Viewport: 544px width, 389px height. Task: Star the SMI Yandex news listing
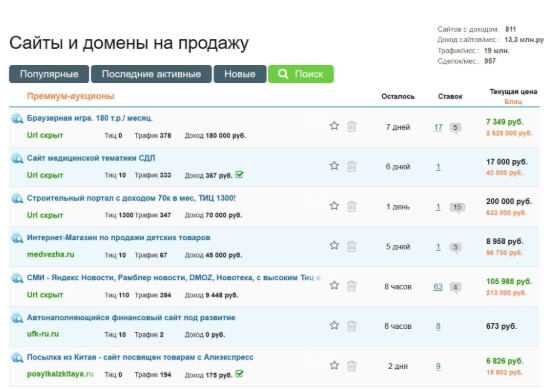tap(334, 285)
